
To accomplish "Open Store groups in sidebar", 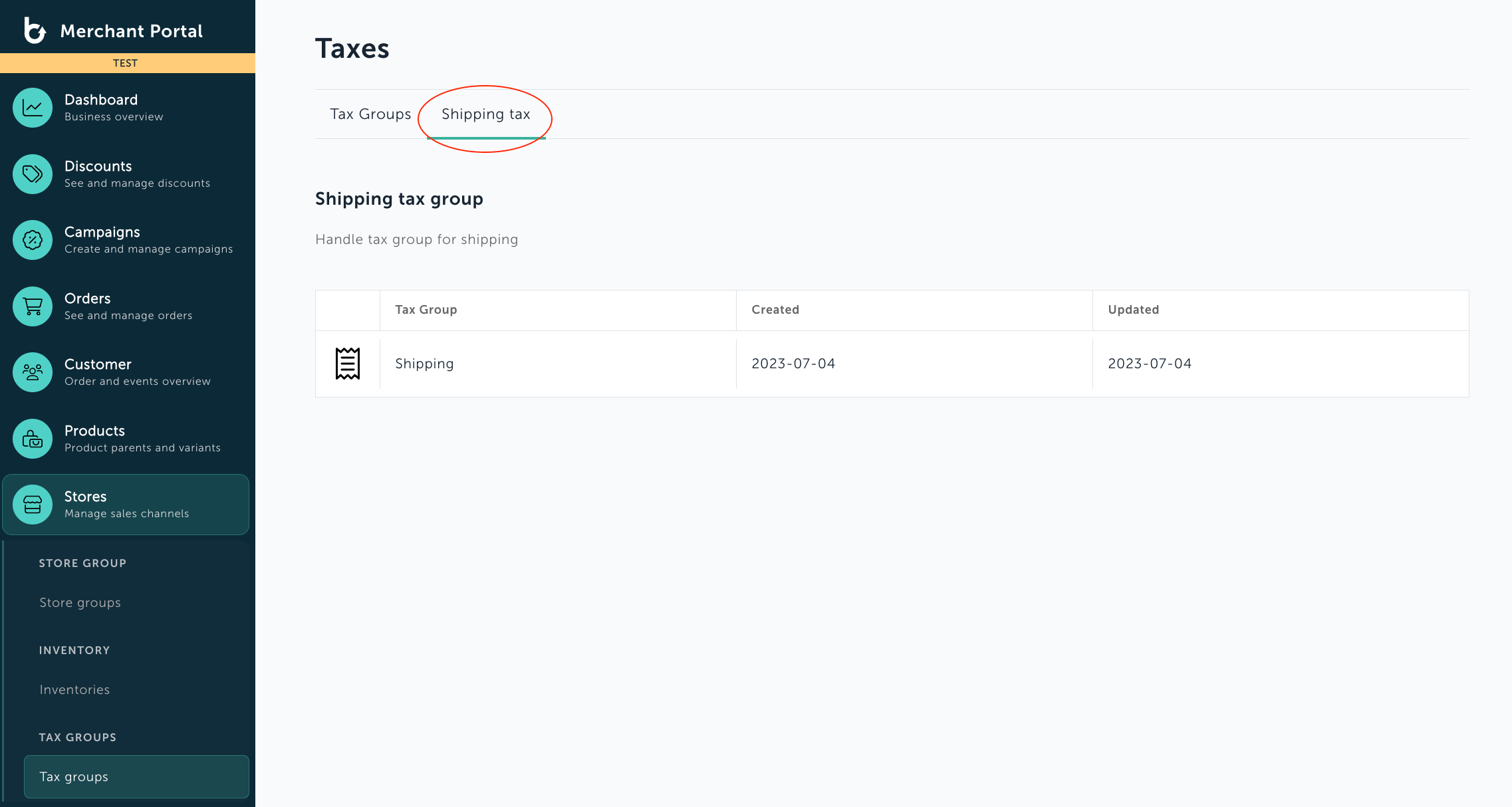I will [x=80, y=602].
